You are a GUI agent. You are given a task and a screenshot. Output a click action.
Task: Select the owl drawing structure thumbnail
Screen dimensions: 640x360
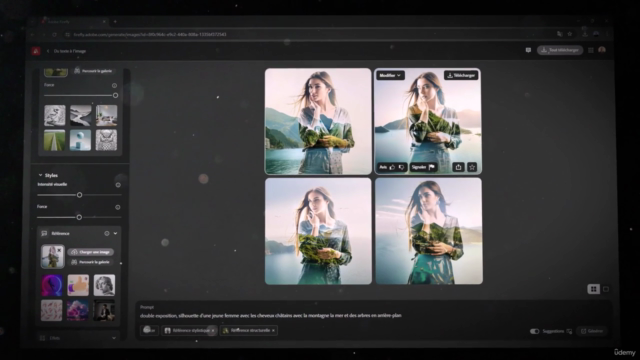pyautogui.click(x=107, y=140)
